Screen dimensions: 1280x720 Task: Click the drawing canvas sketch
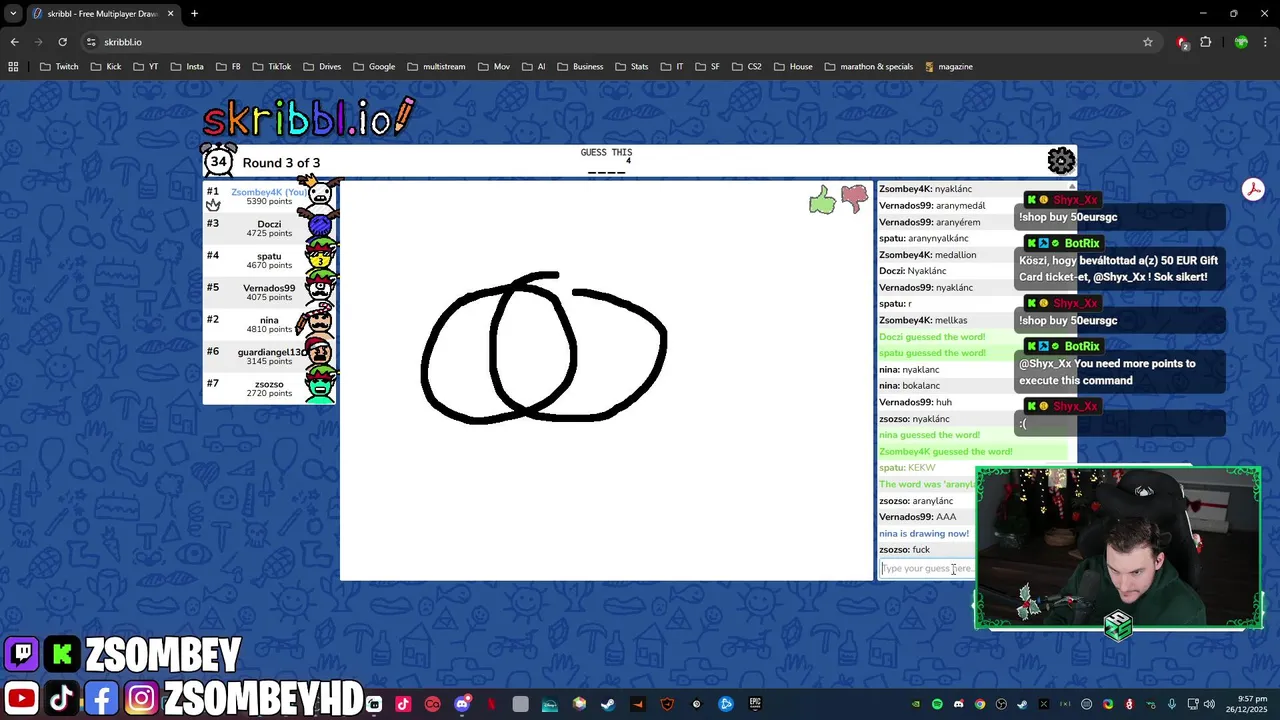544,347
